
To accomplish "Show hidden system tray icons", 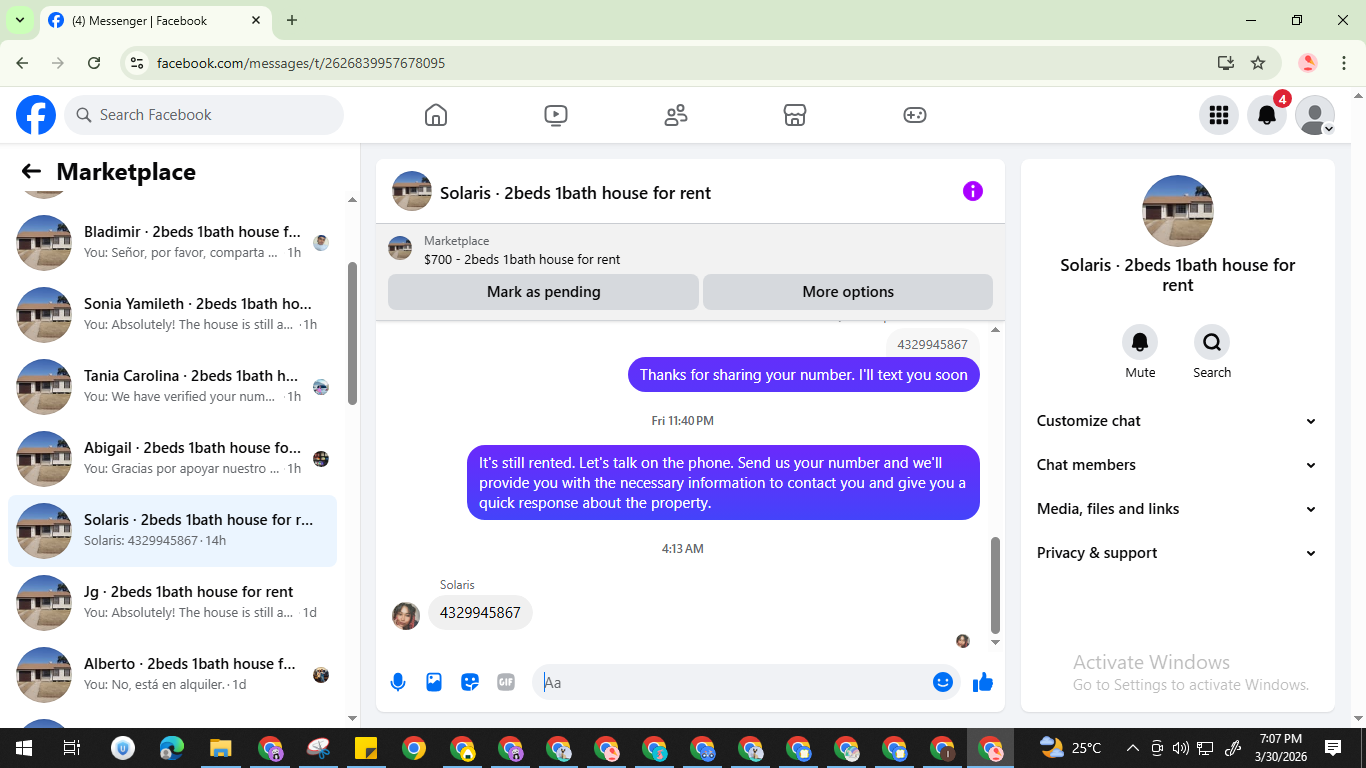I will click(x=1133, y=748).
